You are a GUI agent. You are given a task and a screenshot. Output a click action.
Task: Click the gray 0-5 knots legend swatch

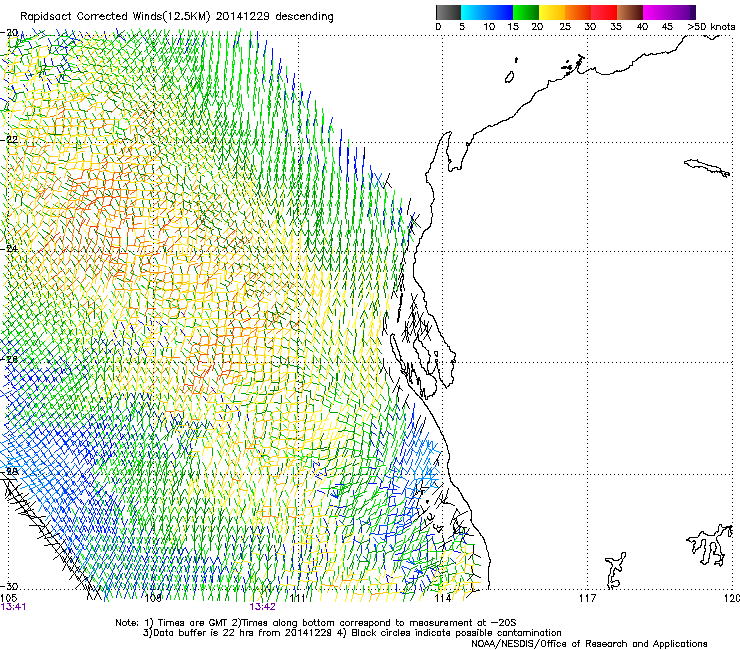click(448, 12)
